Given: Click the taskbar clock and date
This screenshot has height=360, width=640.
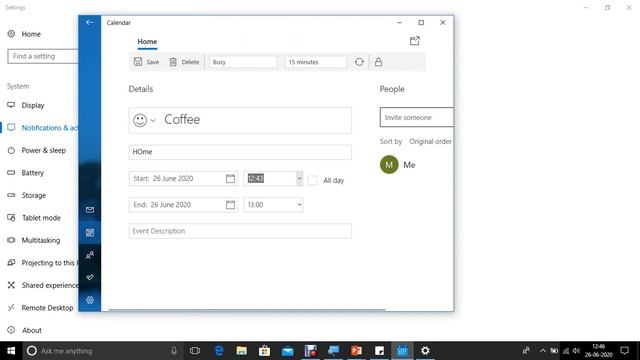Looking at the screenshot, I should 598,351.
